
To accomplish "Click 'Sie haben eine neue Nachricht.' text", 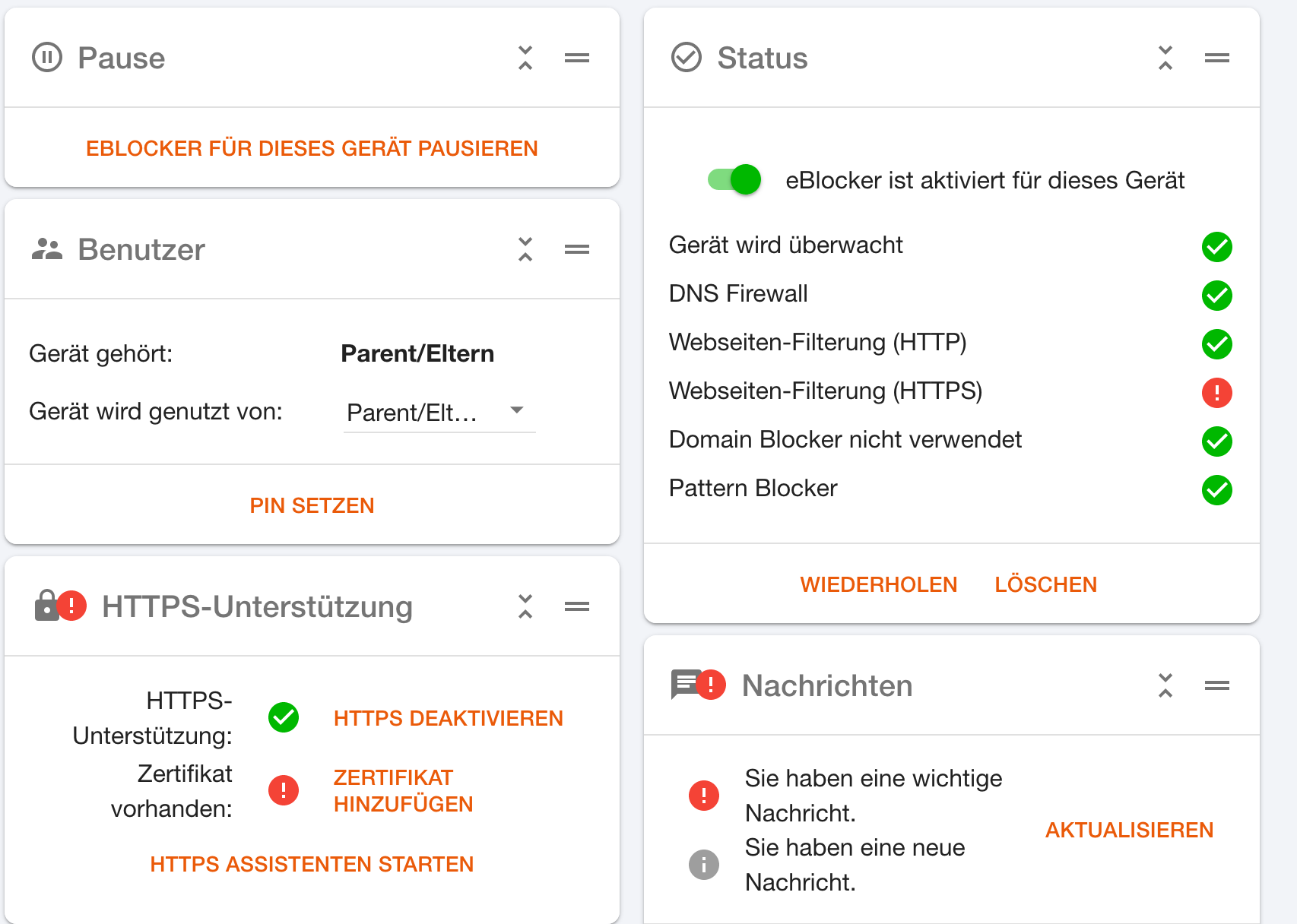I will tap(855, 865).
